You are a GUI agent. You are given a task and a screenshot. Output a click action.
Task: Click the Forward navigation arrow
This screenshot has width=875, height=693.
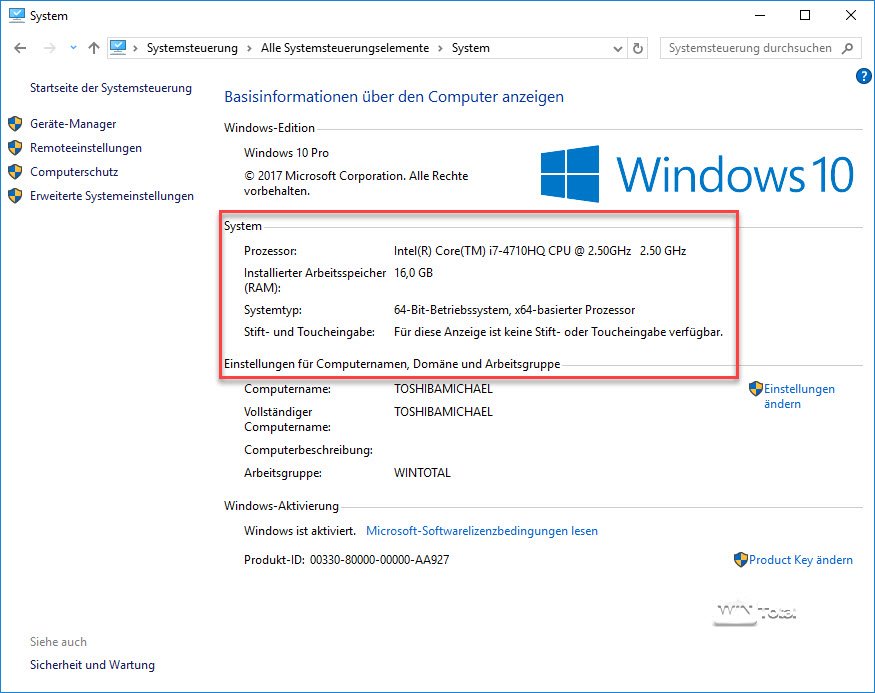[x=50, y=49]
